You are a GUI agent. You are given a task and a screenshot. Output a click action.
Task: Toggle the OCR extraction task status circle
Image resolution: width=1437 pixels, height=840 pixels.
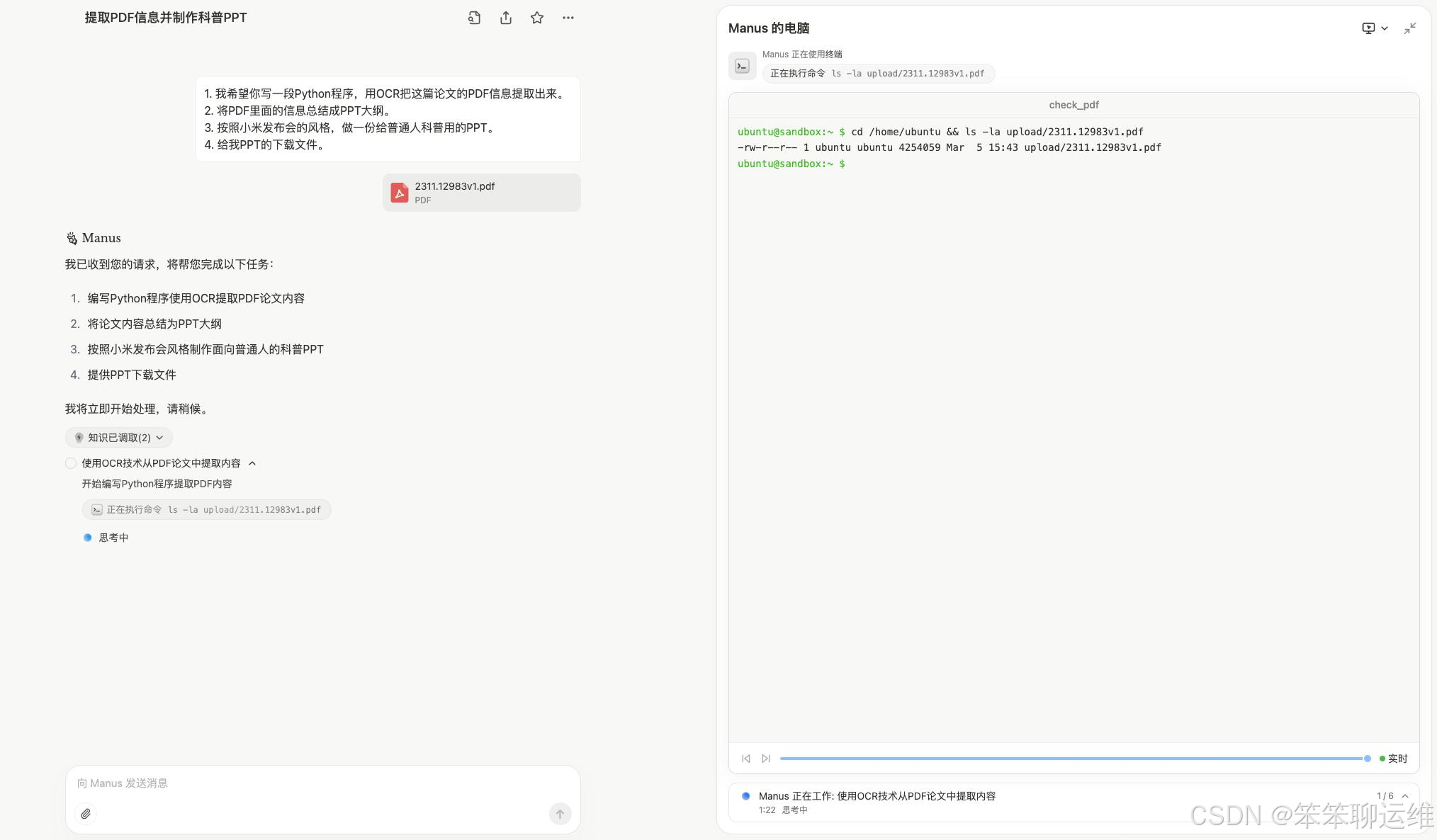point(71,463)
